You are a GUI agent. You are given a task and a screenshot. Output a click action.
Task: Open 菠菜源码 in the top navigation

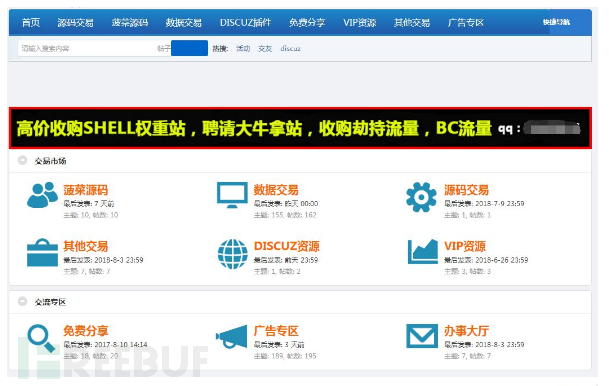pyautogui.click(x=130, y=23)
